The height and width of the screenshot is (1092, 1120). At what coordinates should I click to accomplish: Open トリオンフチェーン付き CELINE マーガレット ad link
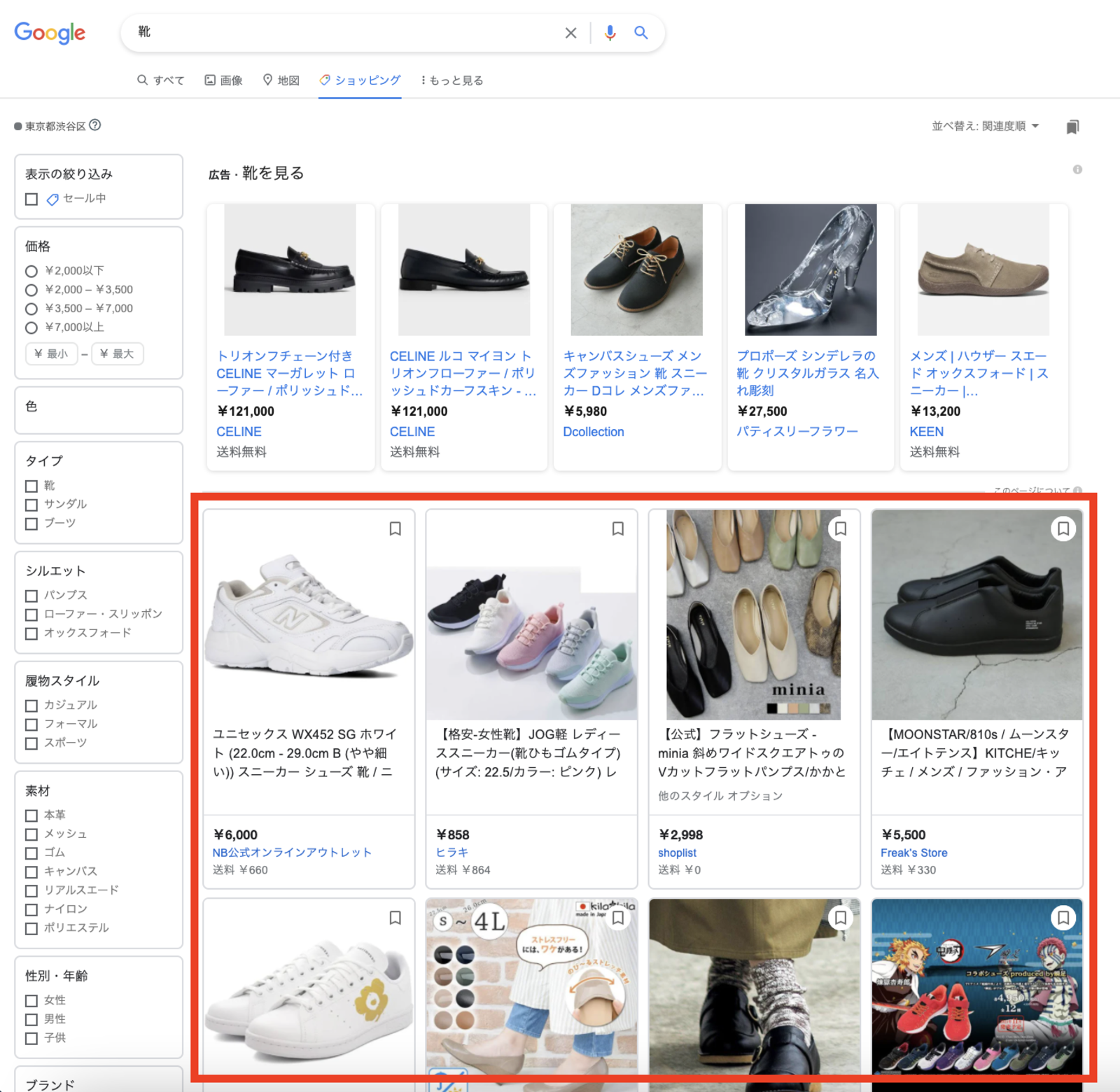(x=289, y=373)
